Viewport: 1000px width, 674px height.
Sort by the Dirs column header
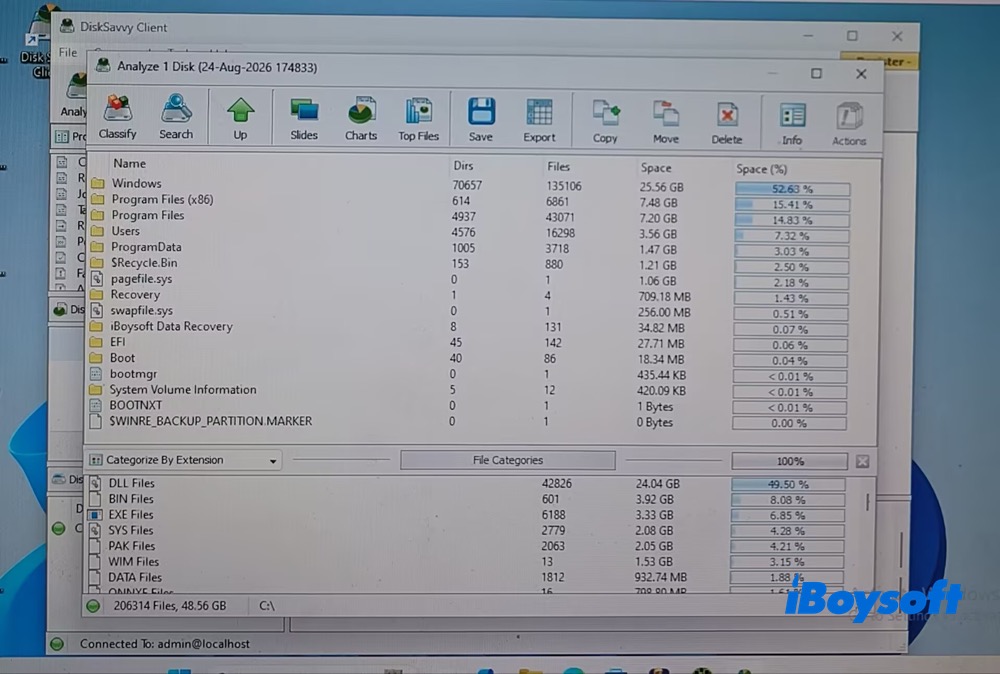464,166
